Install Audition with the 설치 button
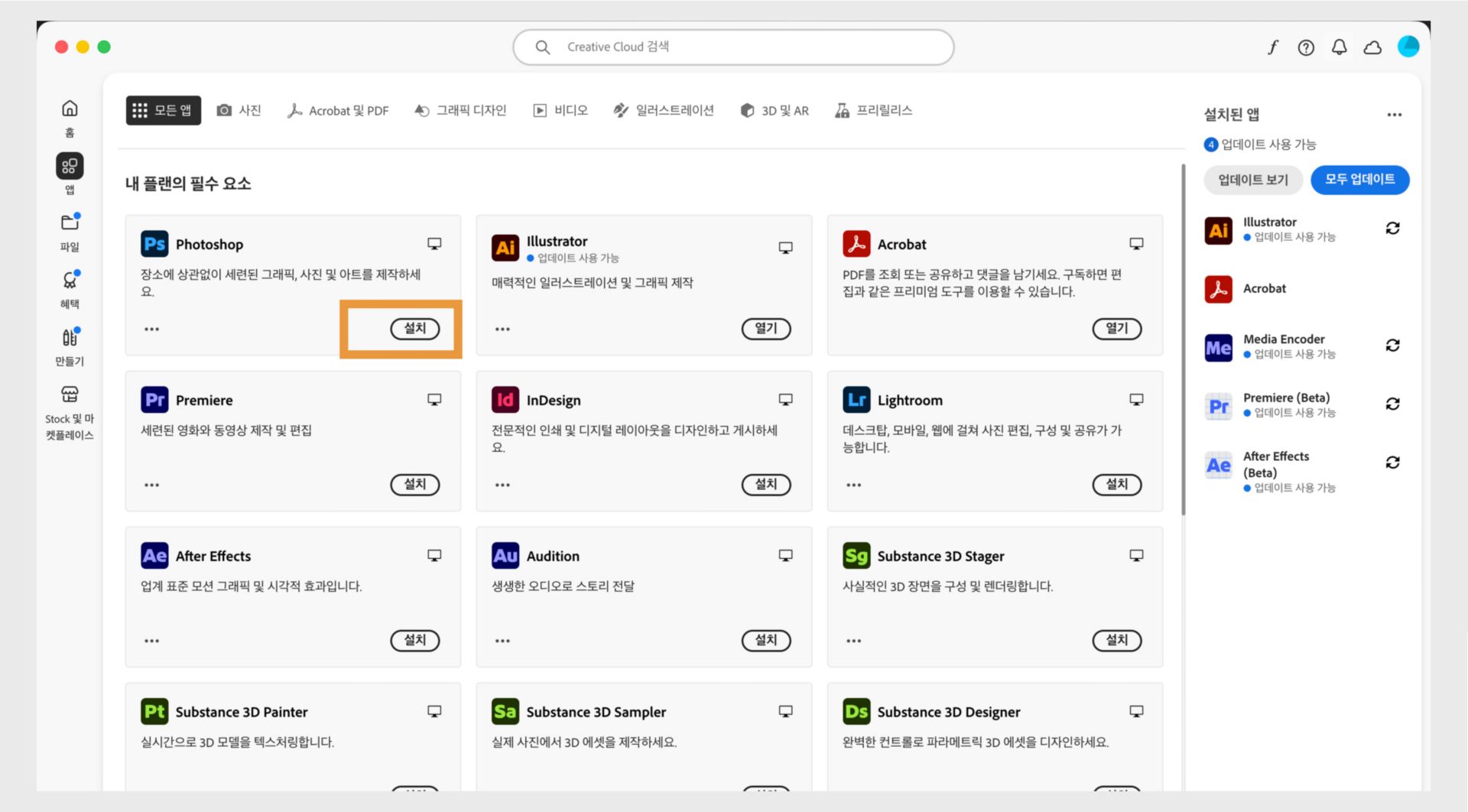 [x=766, y=641]
